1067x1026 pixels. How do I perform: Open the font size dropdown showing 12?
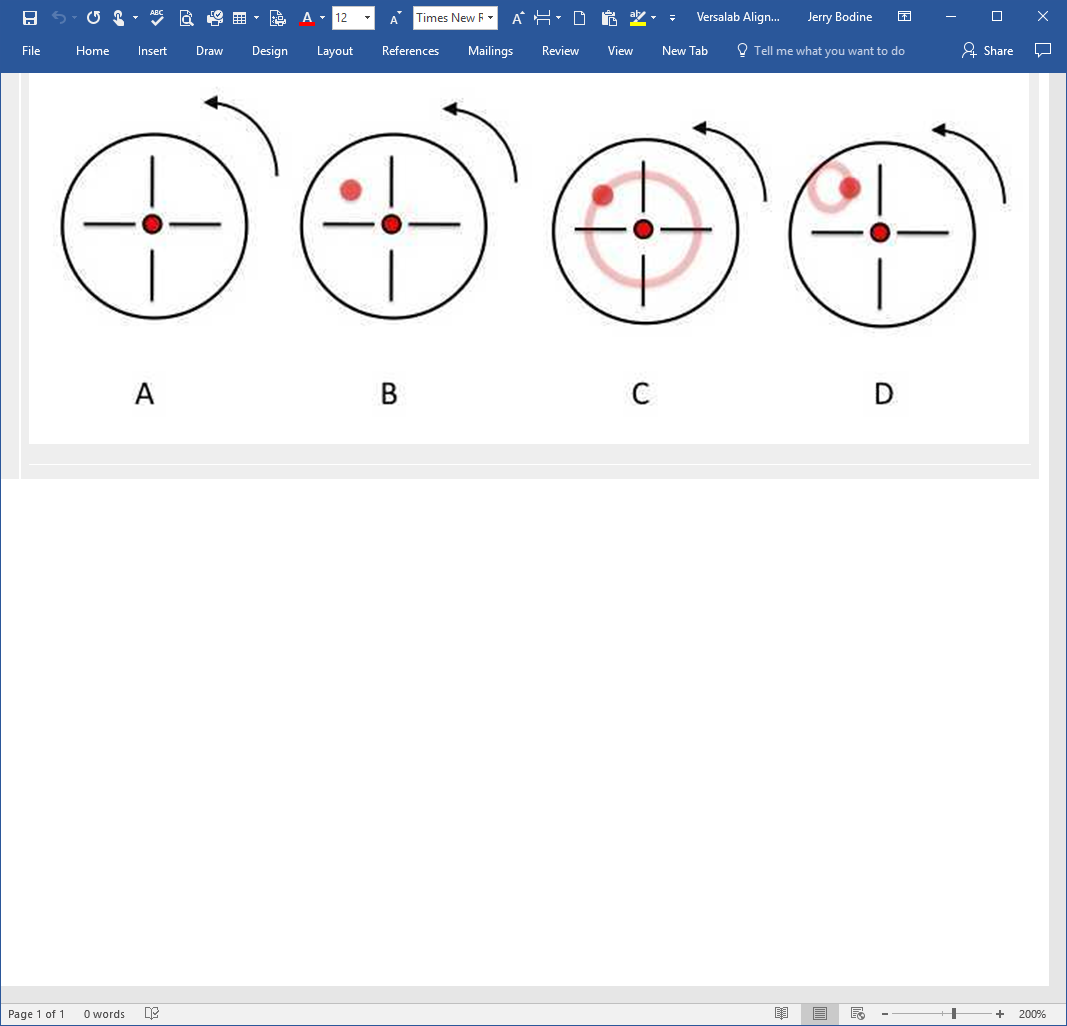coord(368,18)
